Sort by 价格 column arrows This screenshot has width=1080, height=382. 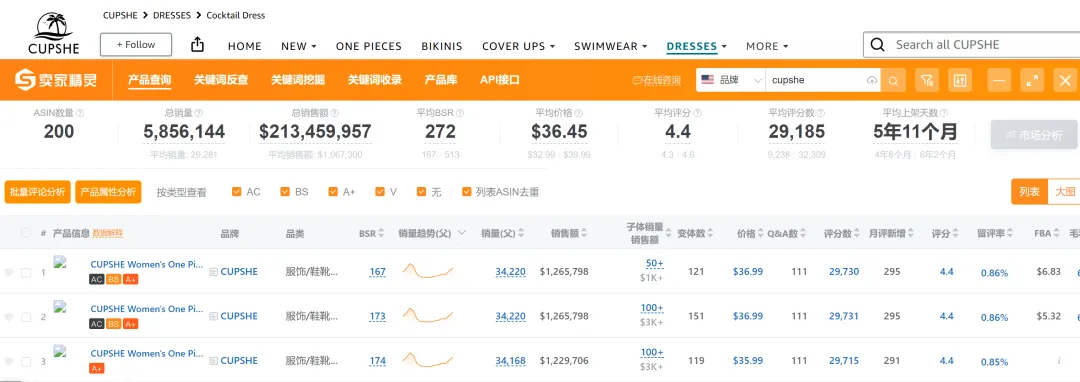761,233
